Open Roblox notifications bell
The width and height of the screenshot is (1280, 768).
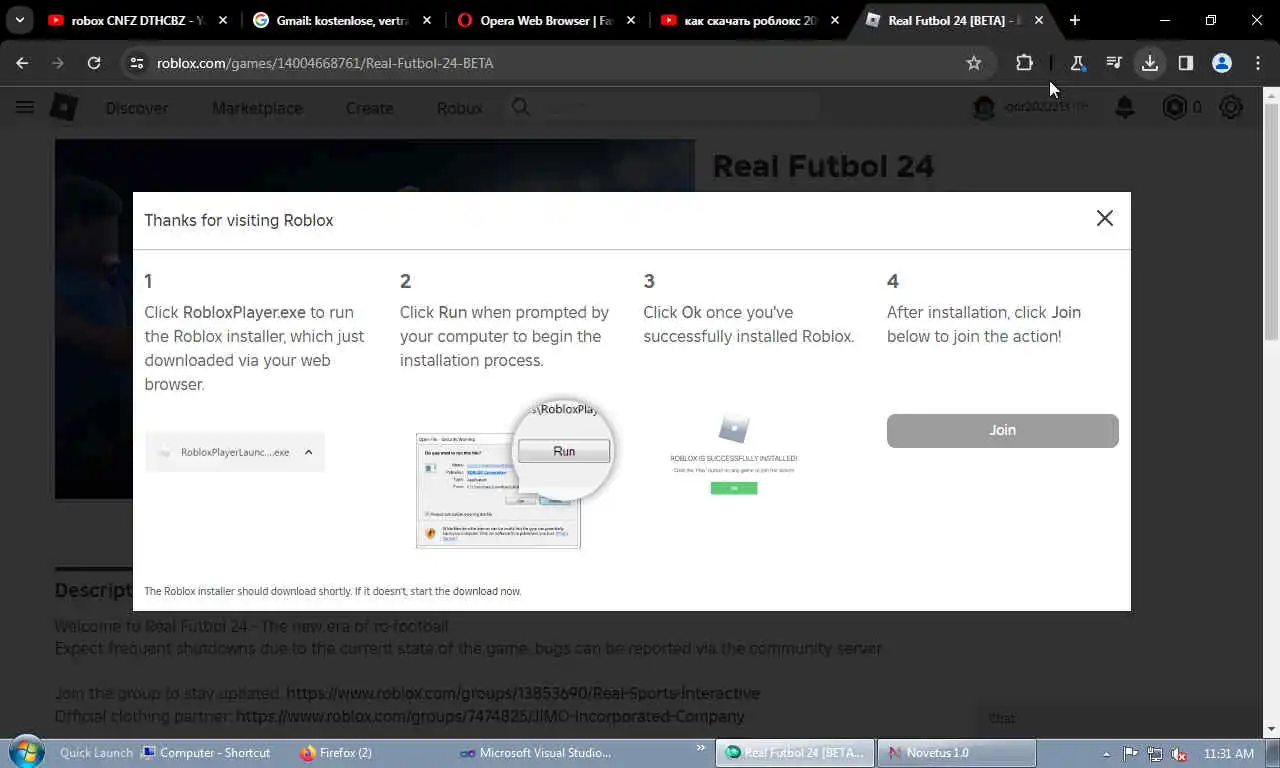(x=1125, y=107)
